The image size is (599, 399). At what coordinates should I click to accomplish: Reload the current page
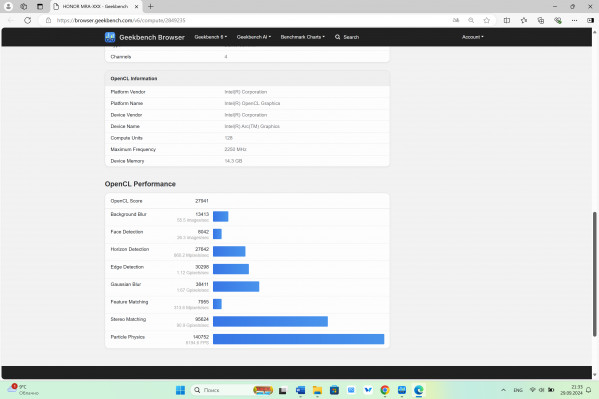click(x=28, y=20)
